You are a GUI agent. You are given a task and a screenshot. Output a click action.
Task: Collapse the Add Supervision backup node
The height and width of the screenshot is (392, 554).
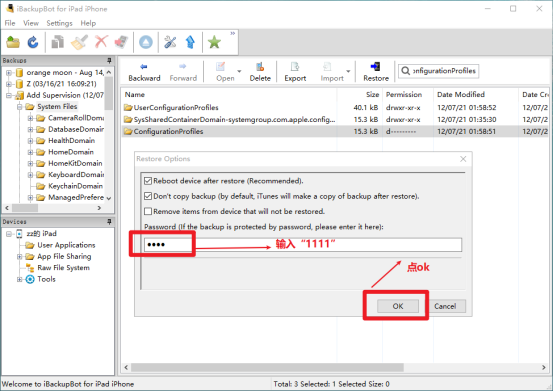coord(9,95)
